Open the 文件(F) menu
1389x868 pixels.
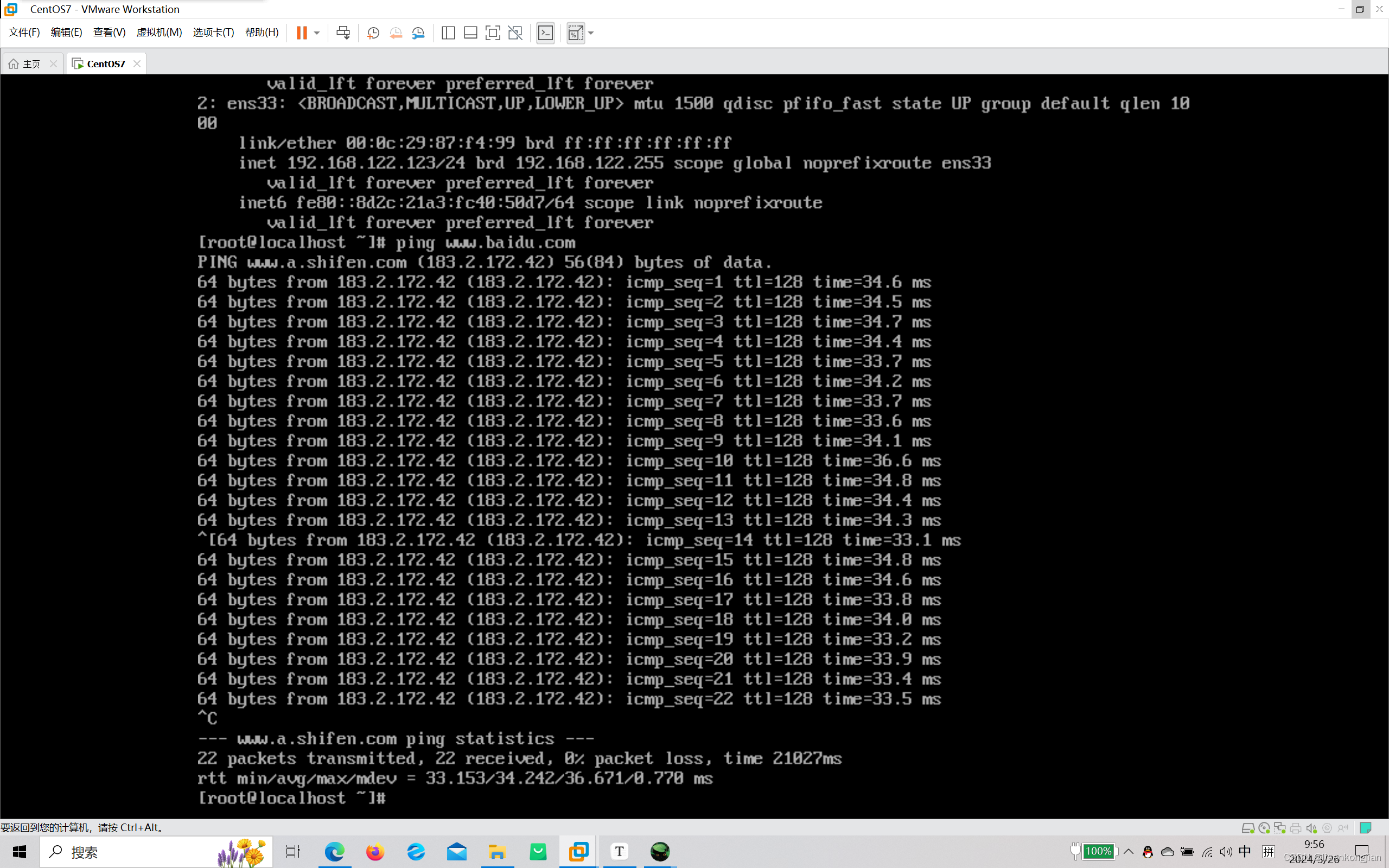point(24,32)
